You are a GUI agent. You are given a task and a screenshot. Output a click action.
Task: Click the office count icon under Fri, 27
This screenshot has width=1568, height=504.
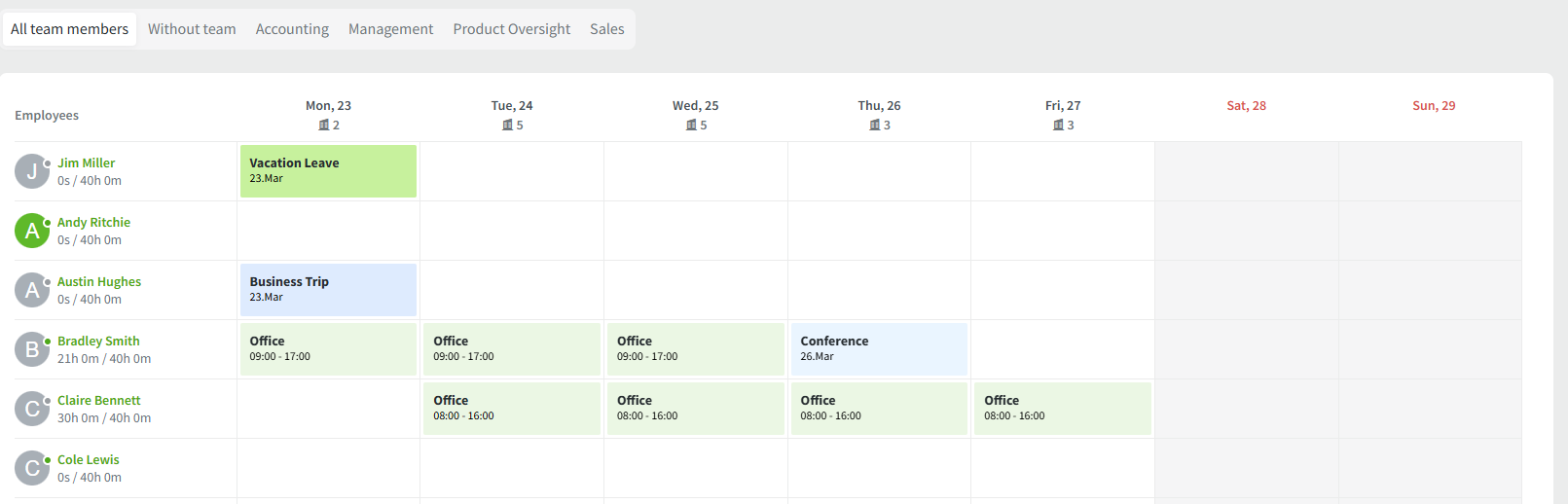pos(1058,126)
